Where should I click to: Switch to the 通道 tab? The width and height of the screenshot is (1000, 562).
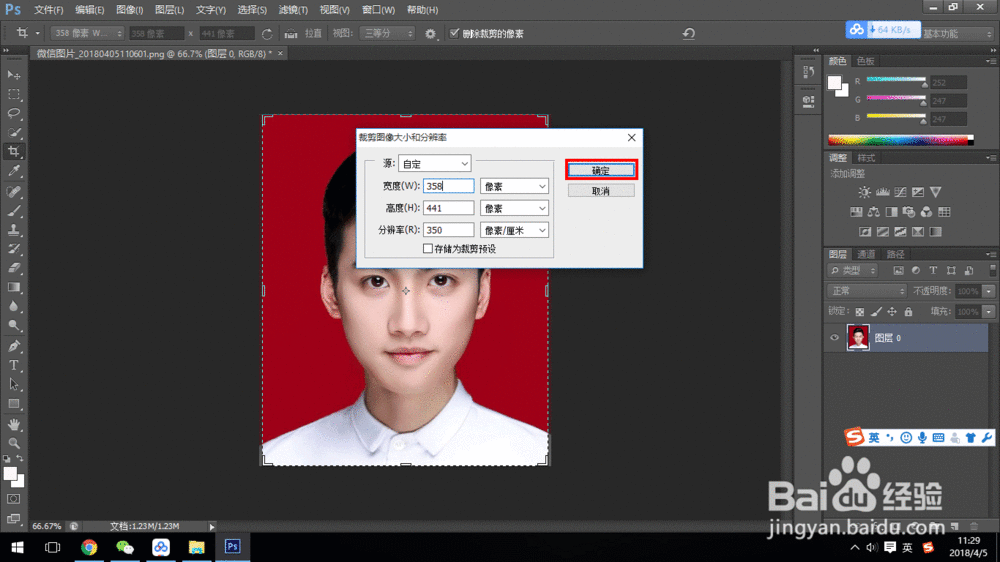point(866,254)
